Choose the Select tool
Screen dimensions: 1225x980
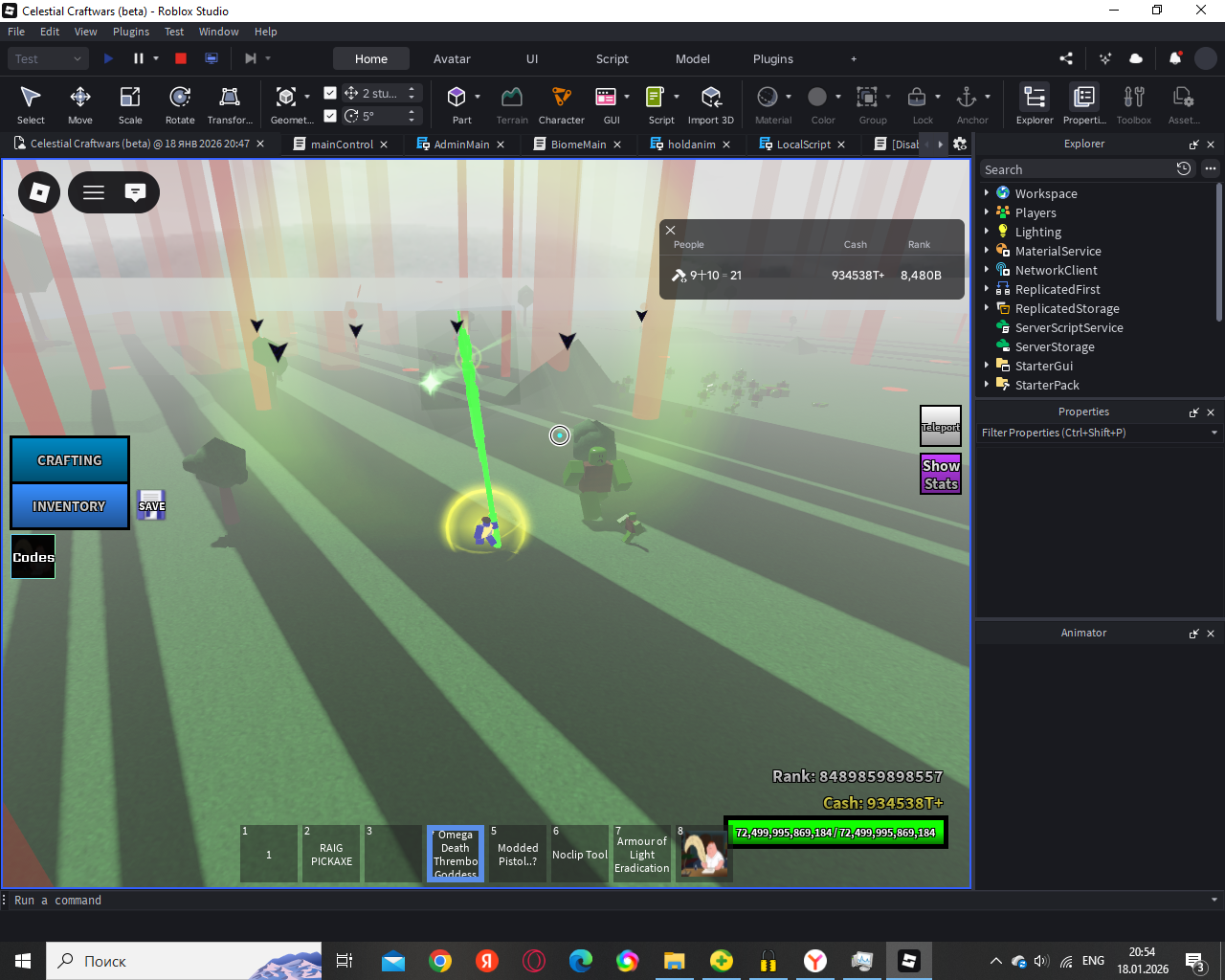[31, 105]
